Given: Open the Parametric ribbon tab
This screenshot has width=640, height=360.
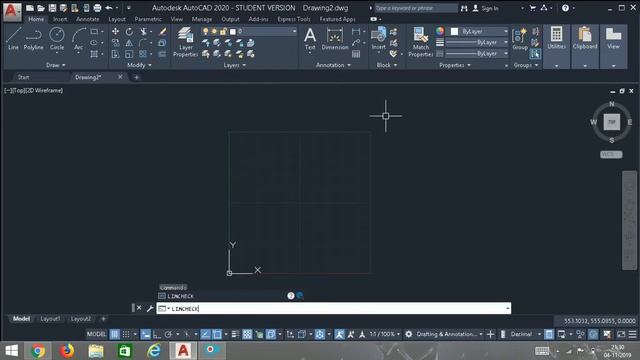Looking at the screenshot, I should coord(148,19).
